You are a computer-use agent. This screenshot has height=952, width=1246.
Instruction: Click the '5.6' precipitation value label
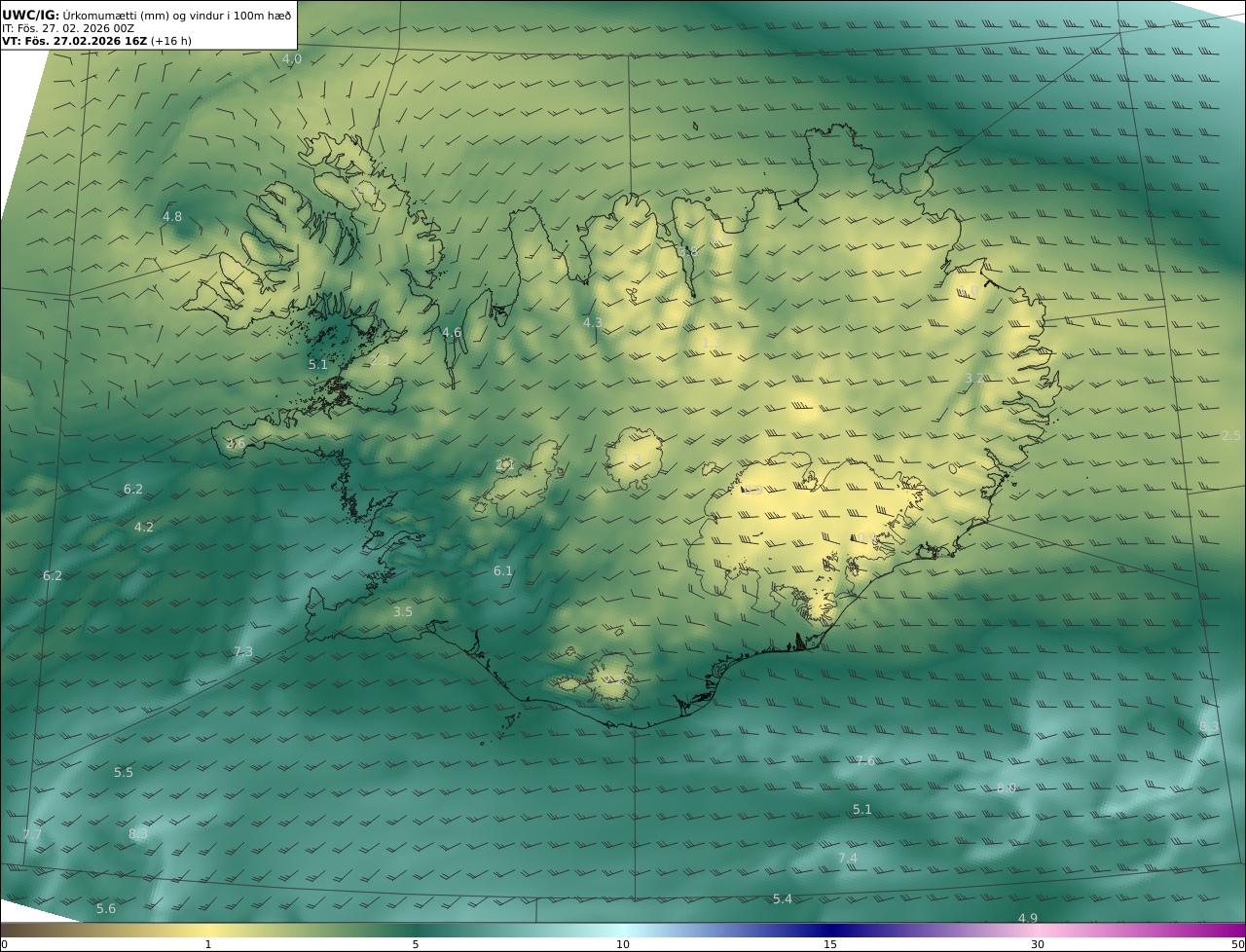pyautogui.click(x=106, y=909)
